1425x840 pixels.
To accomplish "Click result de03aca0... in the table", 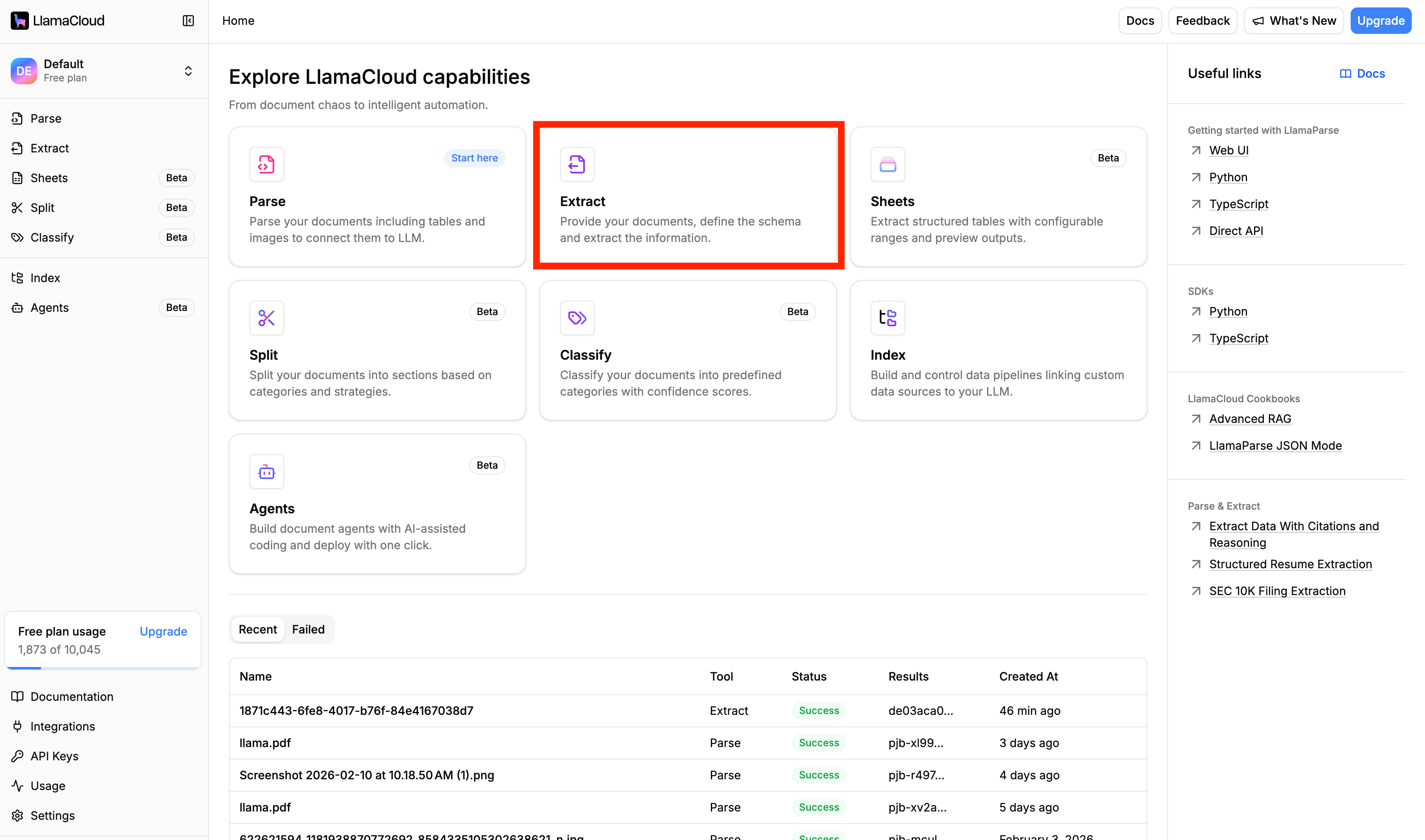I will tap(921, 711).
